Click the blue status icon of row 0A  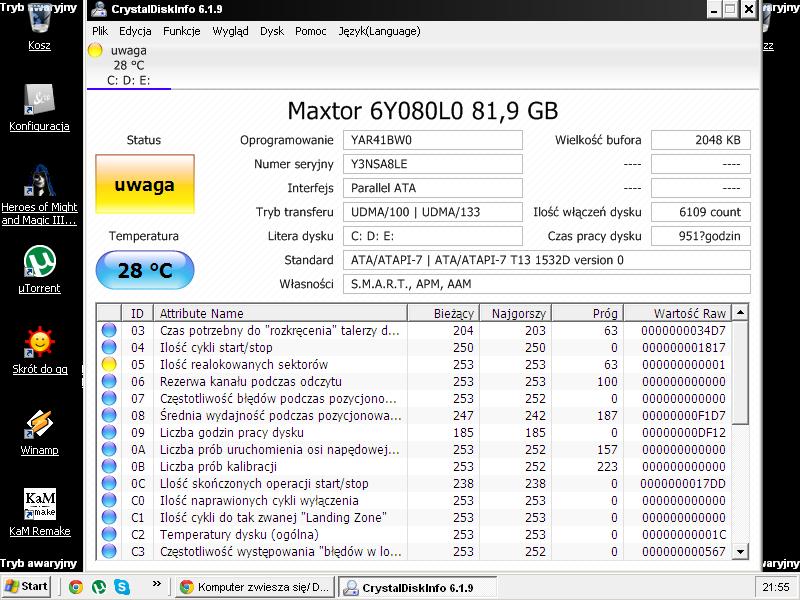(x=109, y=449)
